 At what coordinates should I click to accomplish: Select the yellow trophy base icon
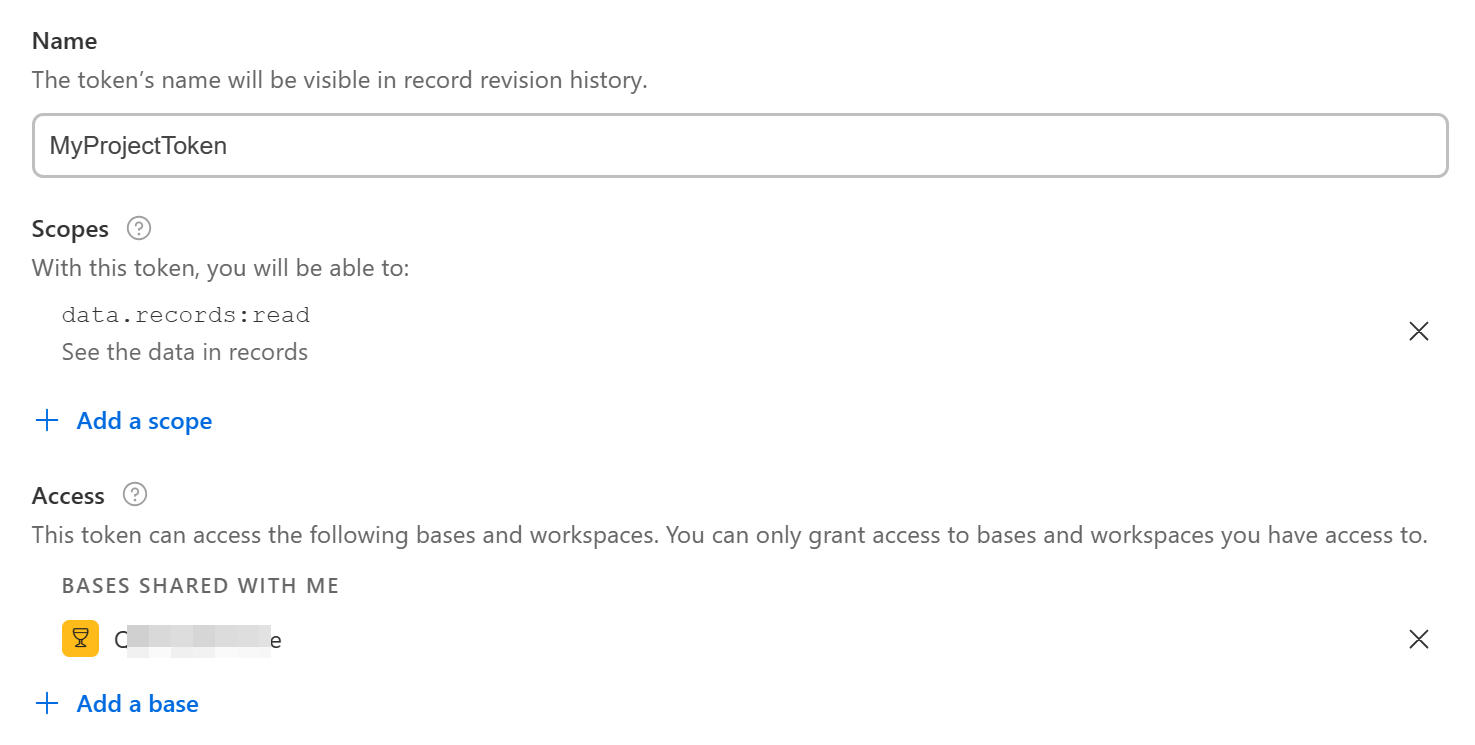80,639
